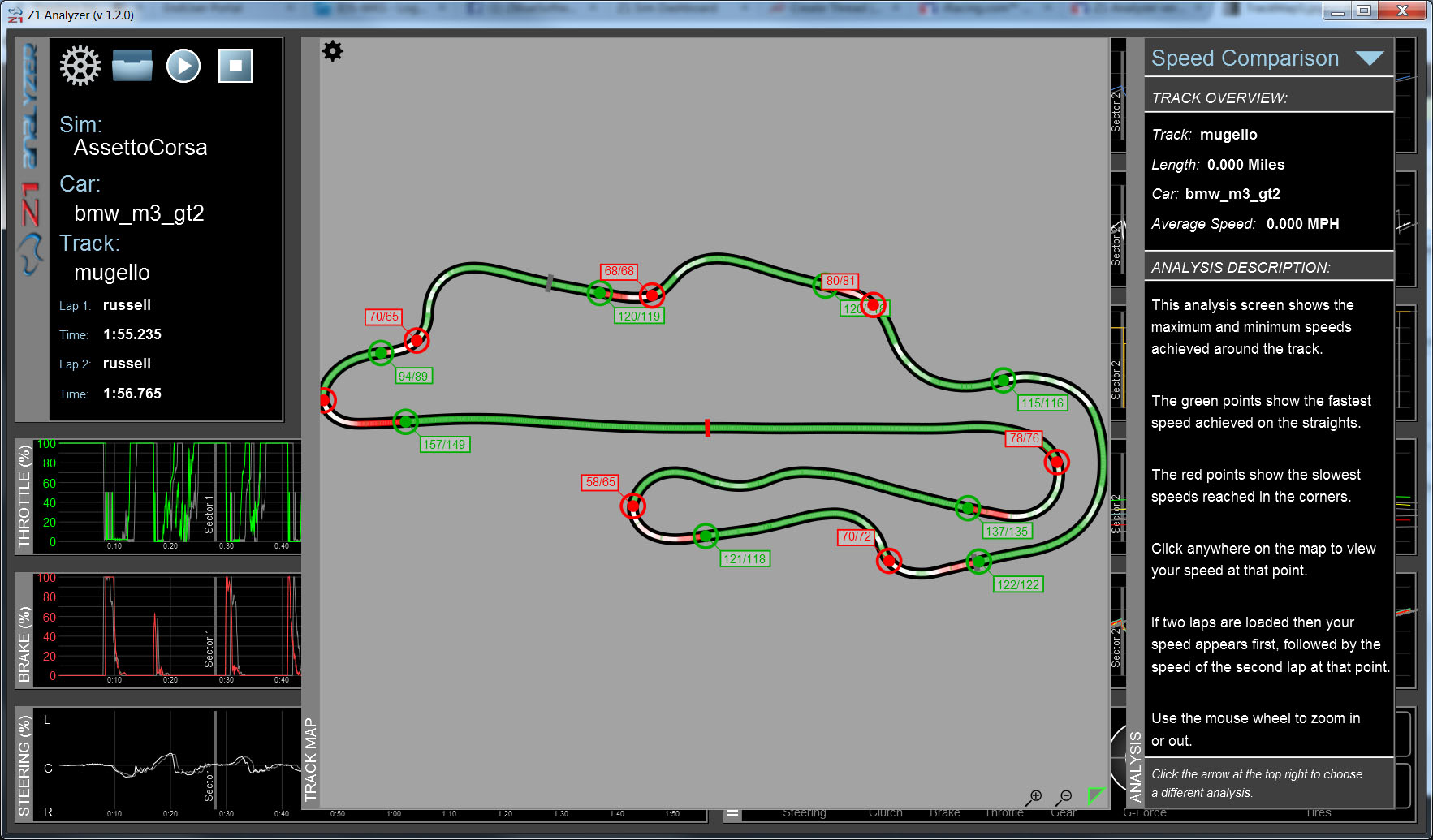This screenshot has width=1433, height=840.
Task: Select the 58/65 slowest corner marker
Action: [601, 482]
